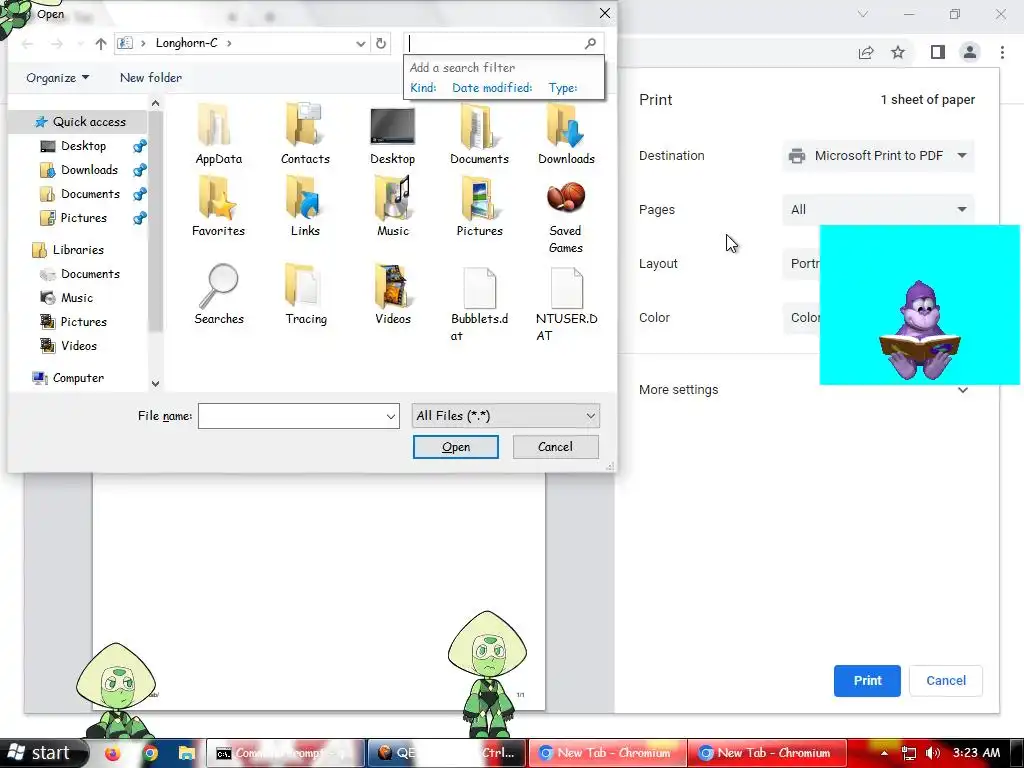Open the Downloads folder in file list
1024x768 pixels.
point(566,134)
